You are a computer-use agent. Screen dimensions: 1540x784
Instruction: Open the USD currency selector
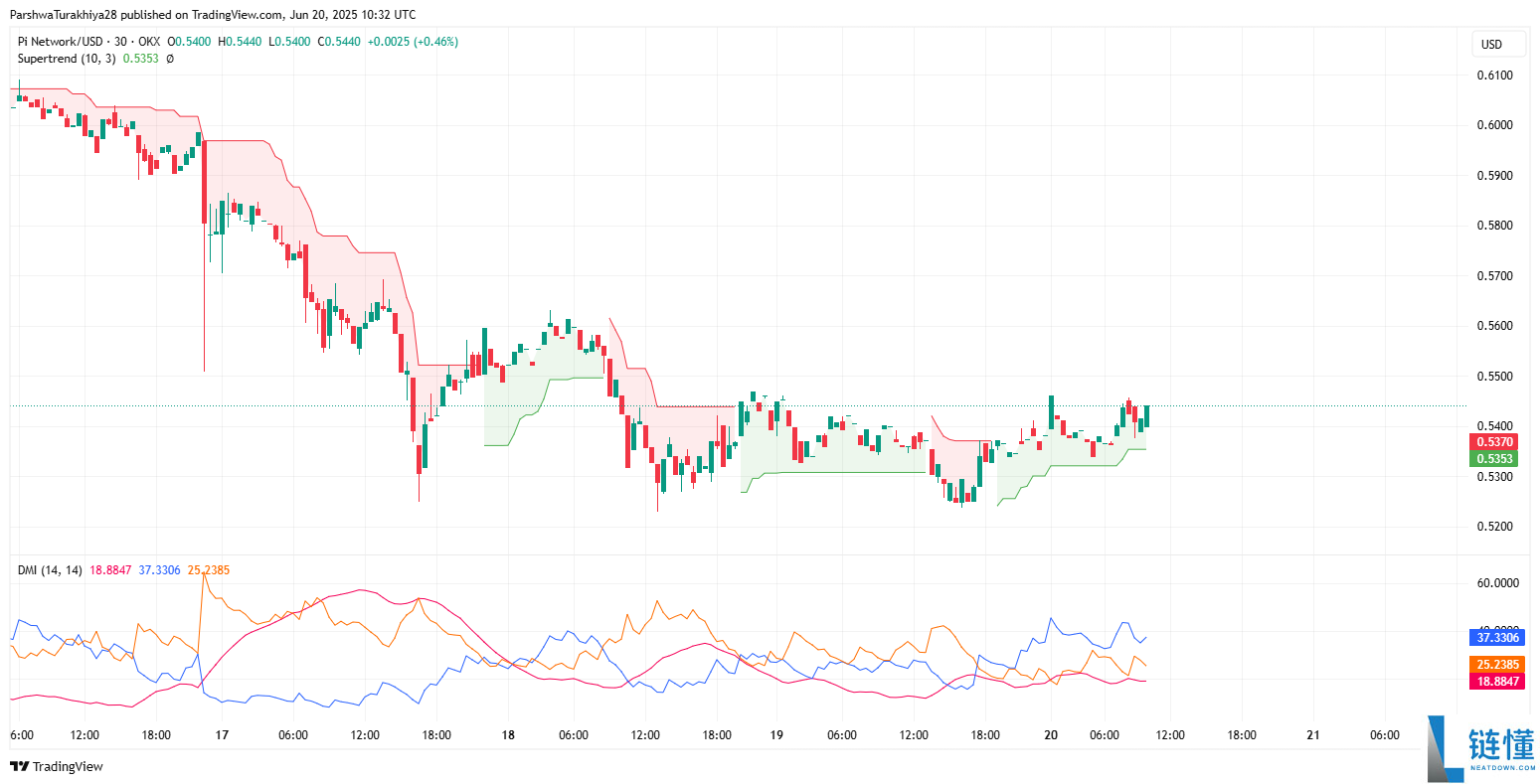[x=1491, y=44]
